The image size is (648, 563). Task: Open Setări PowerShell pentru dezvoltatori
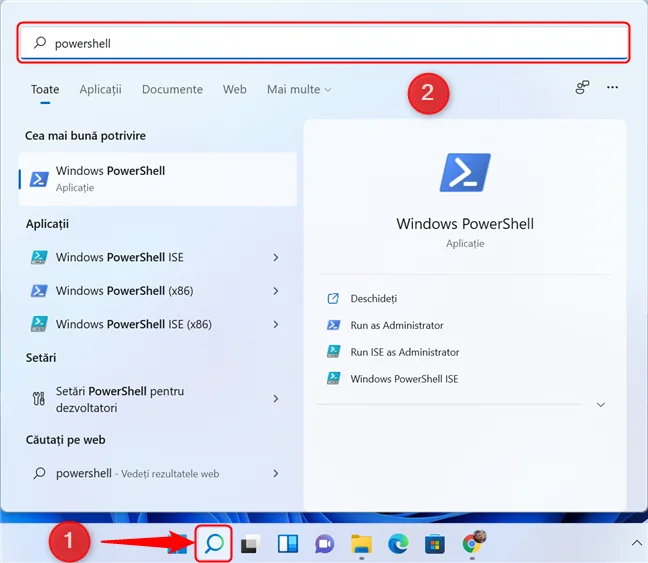pos(120,399)
